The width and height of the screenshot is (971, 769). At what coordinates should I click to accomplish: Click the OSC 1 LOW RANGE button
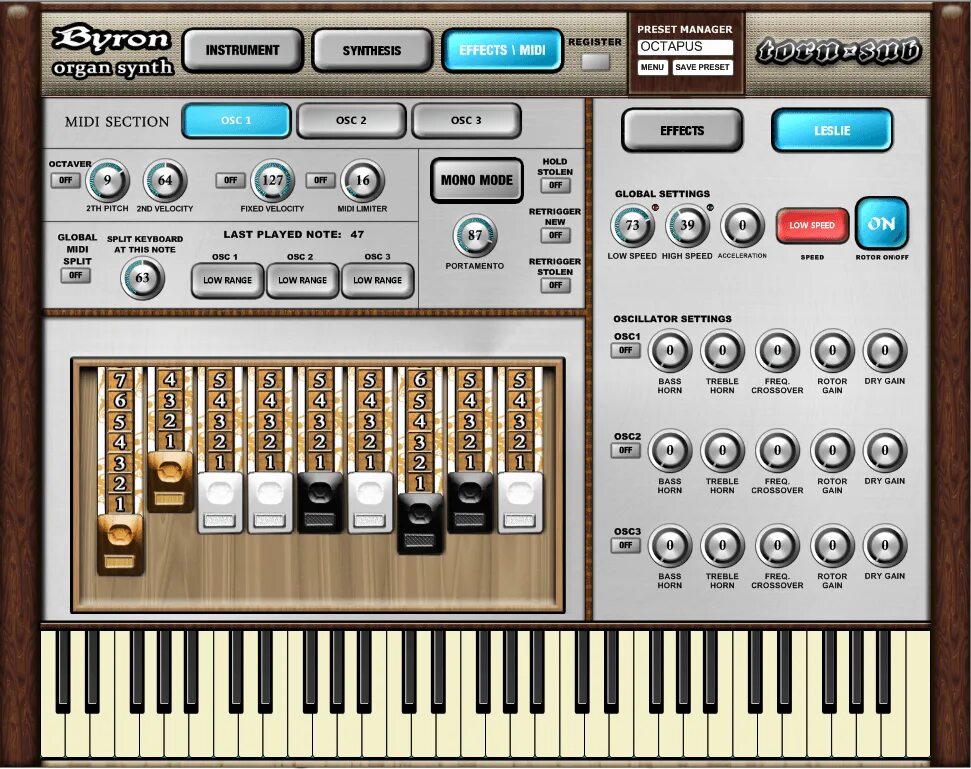[227, 280]
